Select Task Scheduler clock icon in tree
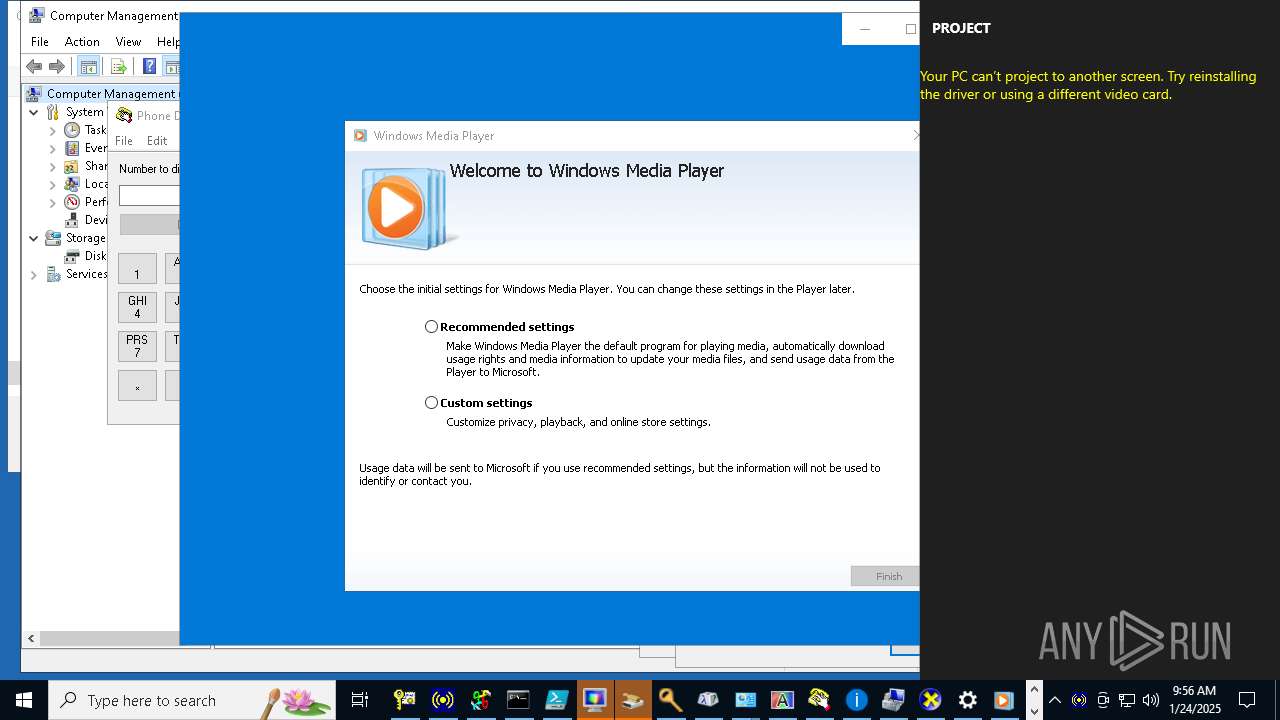Image resolution: width=1280 pixels, height=720 pixels. 72,130
